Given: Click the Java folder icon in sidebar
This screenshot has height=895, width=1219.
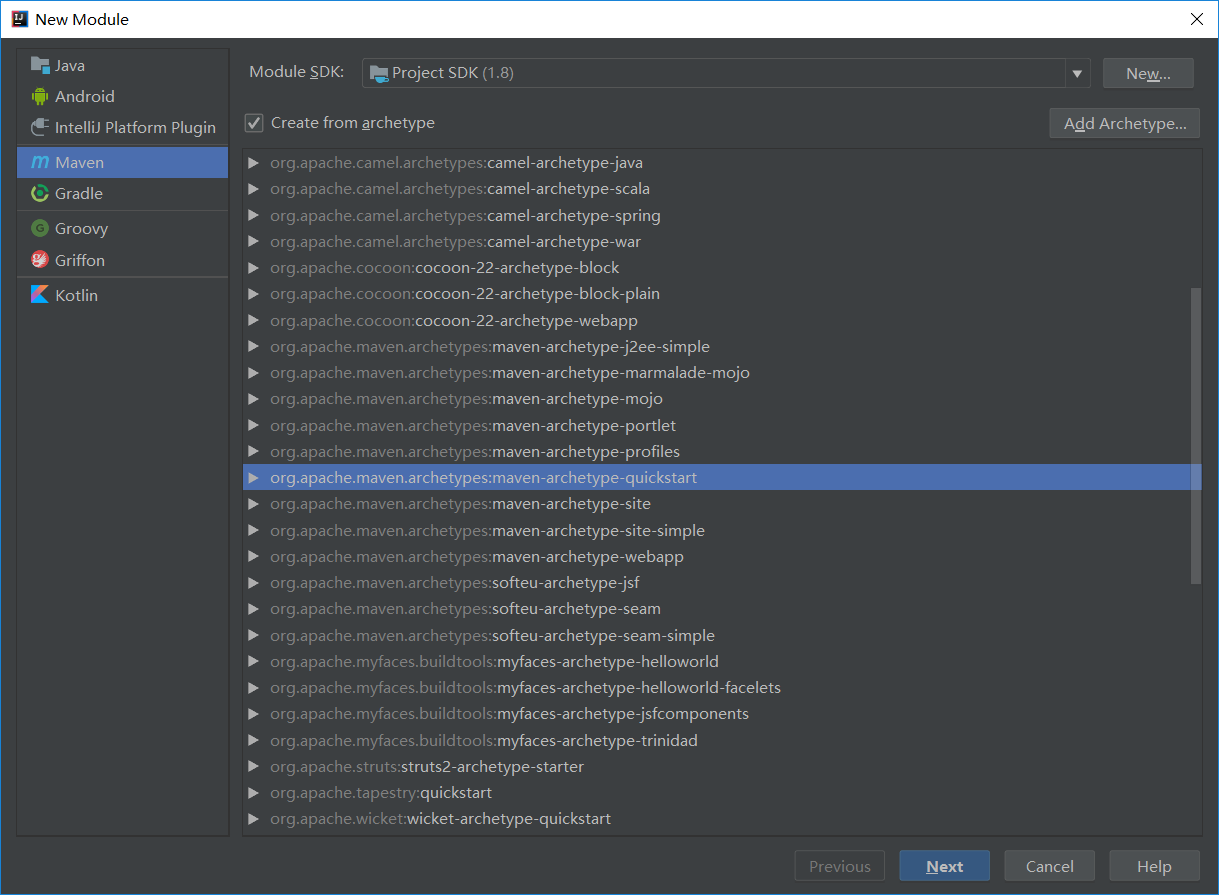Looking at the screenshot, I should tap(40, 65).
